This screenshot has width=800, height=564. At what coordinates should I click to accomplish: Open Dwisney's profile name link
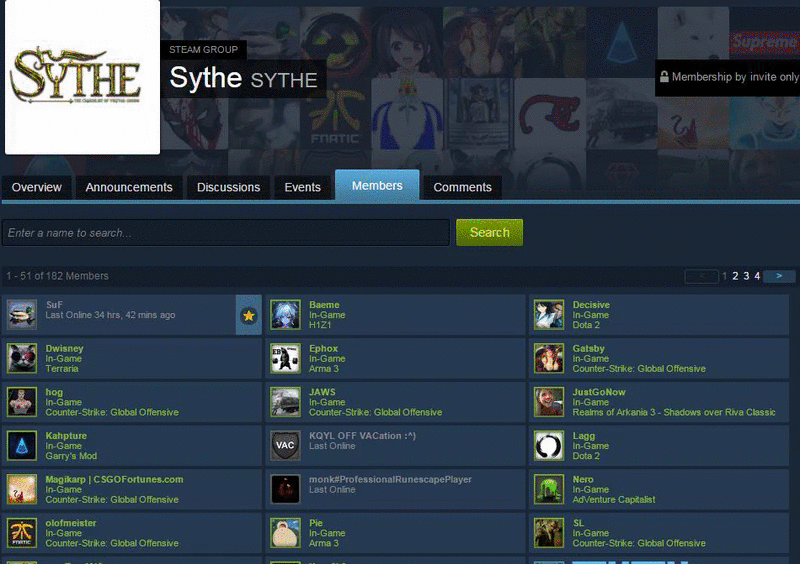point(64,349)
